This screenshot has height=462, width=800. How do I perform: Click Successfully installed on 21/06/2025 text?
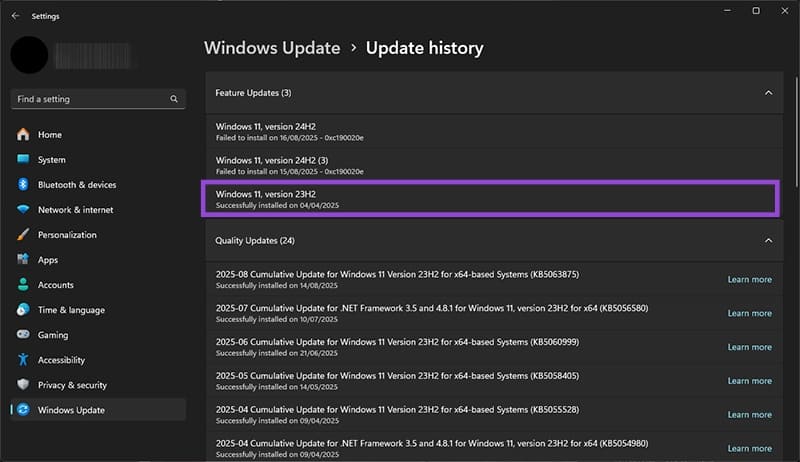point(277,353)
